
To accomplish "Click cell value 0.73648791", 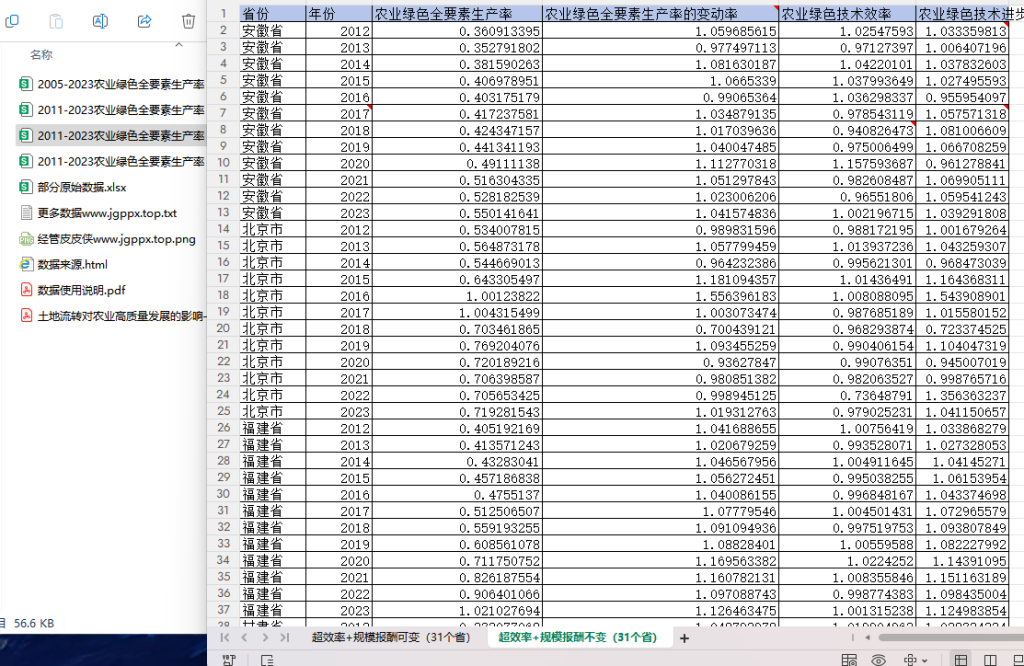I will click(848, 395).
